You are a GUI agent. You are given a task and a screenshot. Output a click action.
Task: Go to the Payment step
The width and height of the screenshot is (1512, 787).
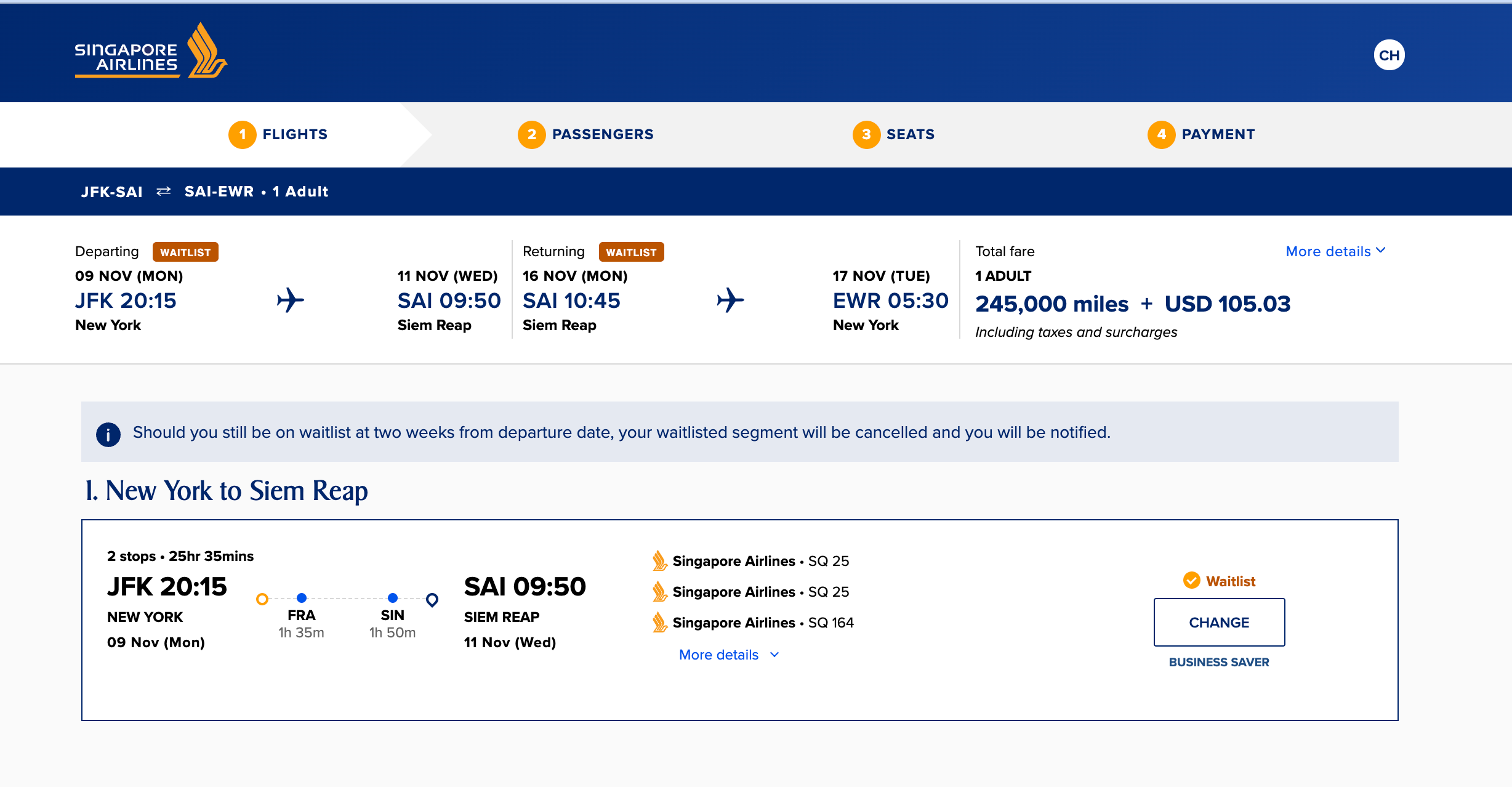point(1202,134)
